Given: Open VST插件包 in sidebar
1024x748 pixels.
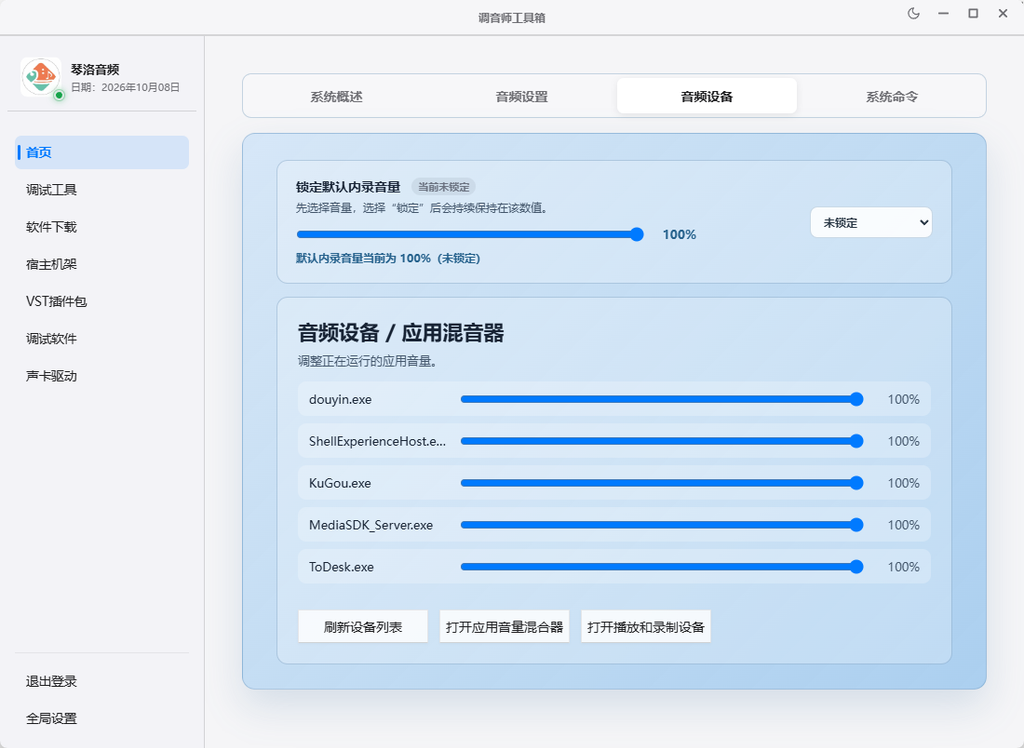Looking at the screenshot, I should [102, 301].
